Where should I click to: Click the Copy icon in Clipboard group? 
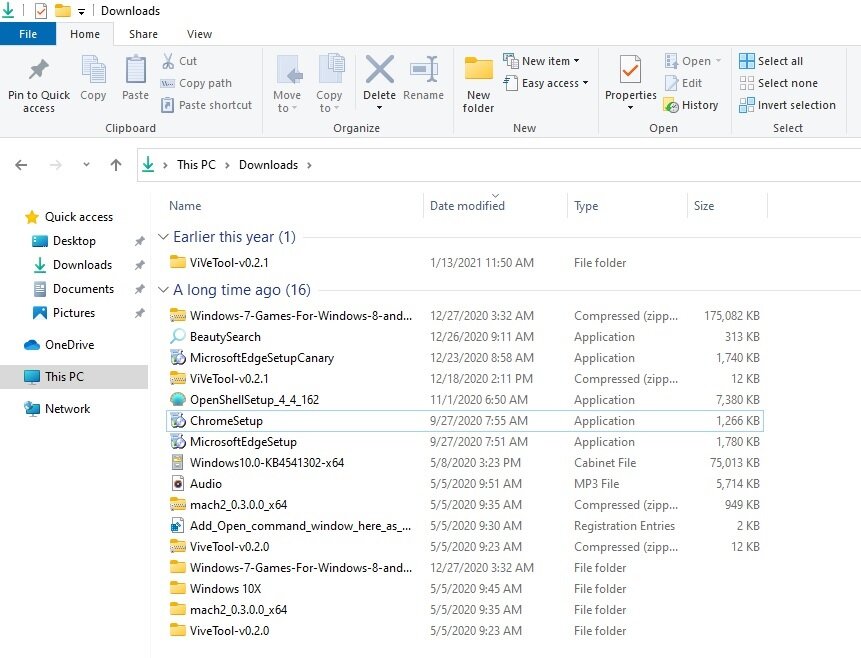[93, 71]
